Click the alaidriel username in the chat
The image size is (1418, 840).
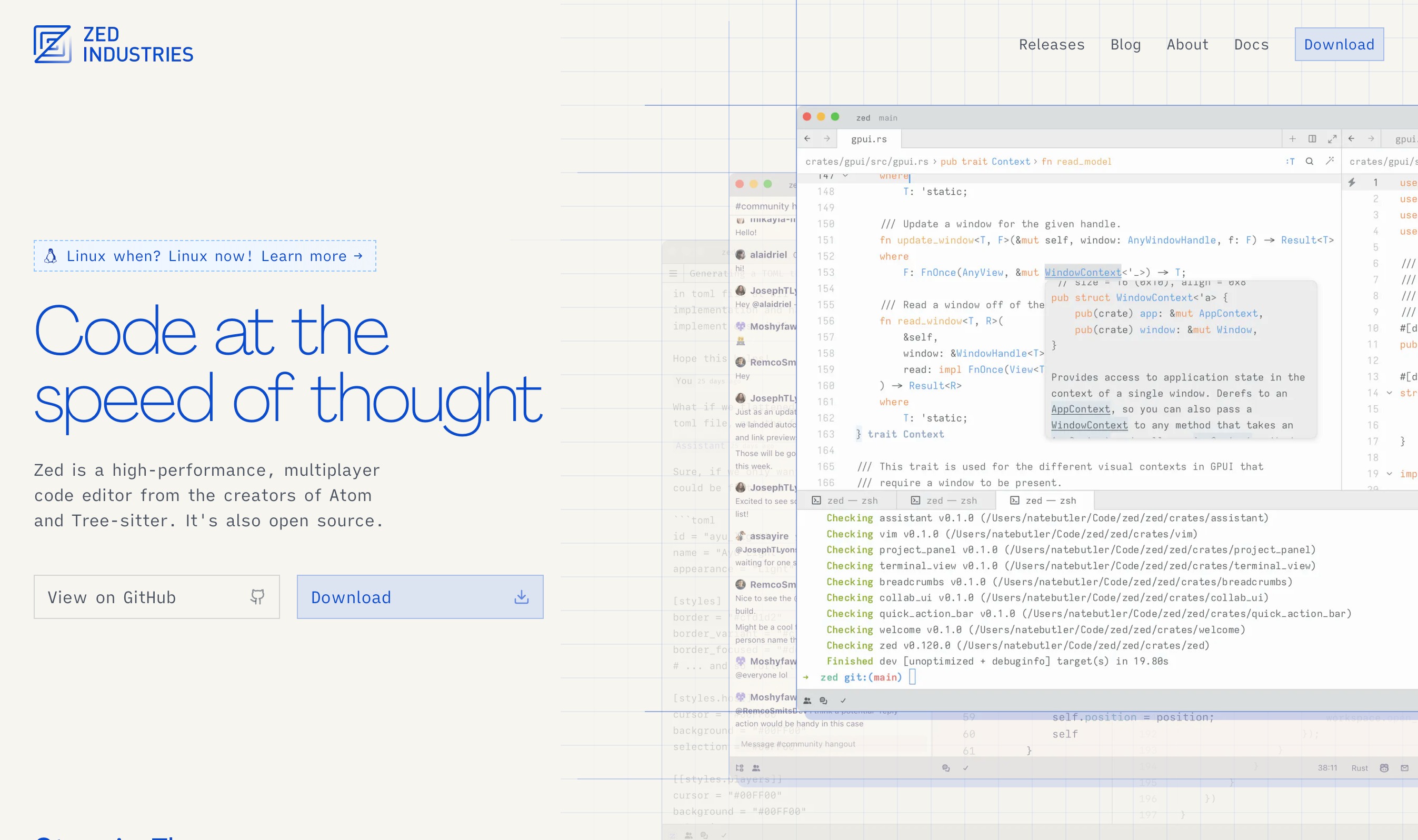coord(768,255)
